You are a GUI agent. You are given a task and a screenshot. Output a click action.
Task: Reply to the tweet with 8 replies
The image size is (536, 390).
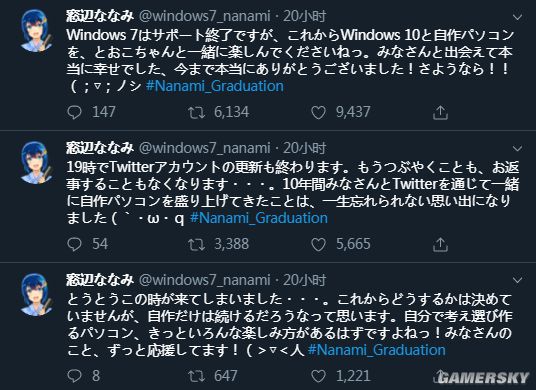coord(74,376)
